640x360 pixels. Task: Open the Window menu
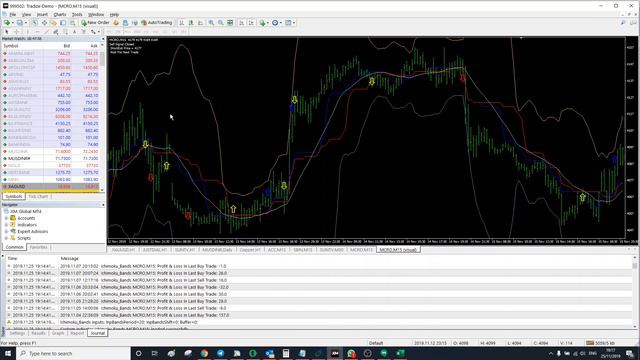coord(96,14)
